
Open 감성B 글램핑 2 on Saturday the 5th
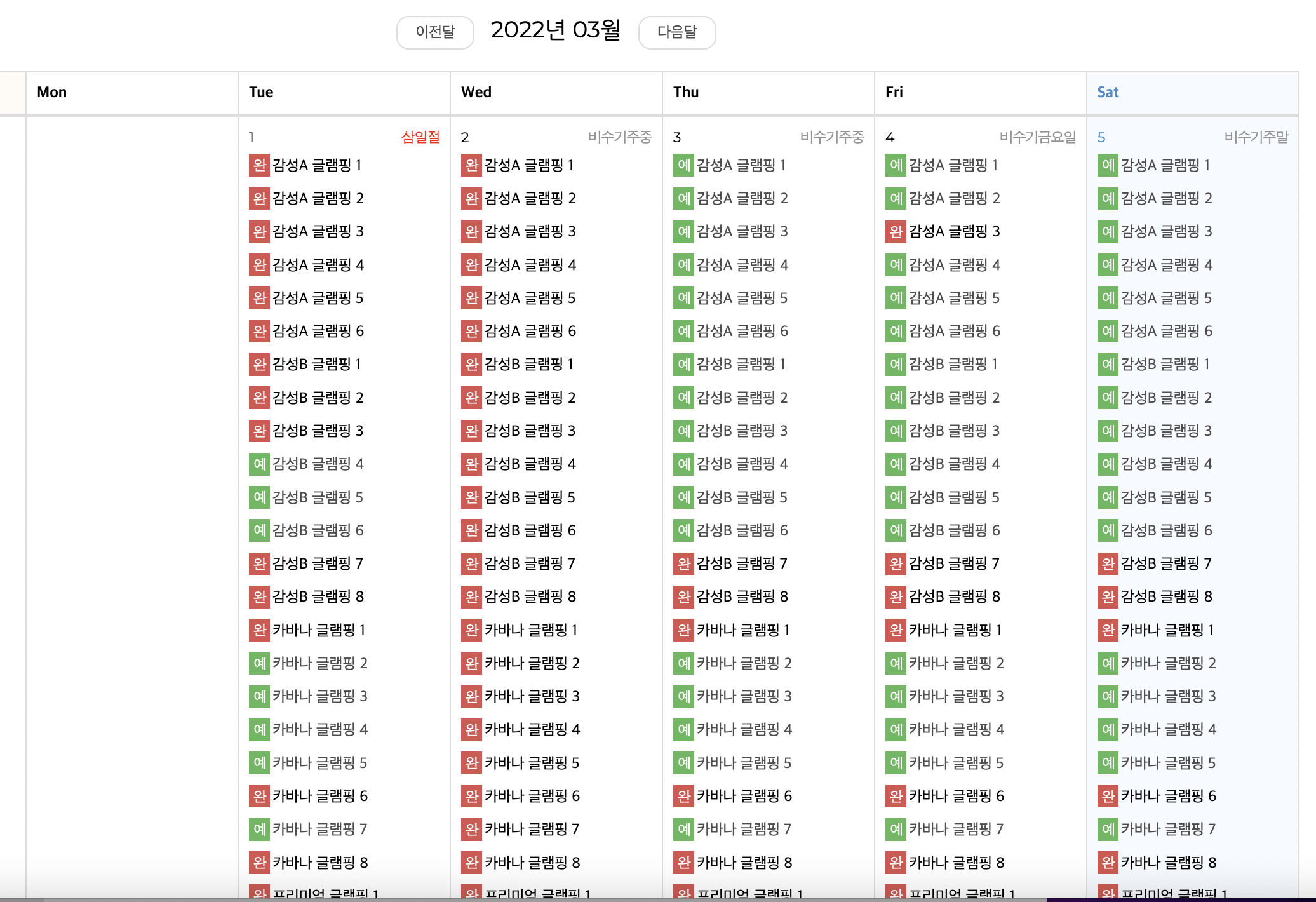pos(1166,398)
